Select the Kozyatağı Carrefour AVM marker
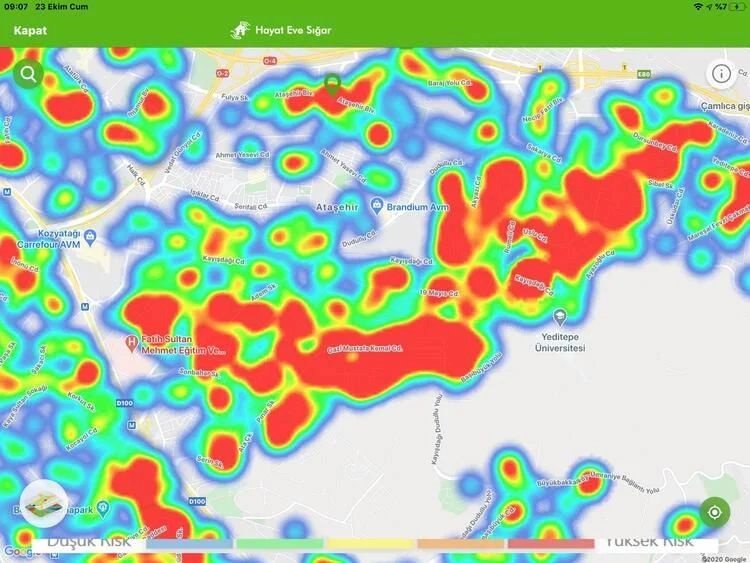750x563 pixels. coord(91,237)
